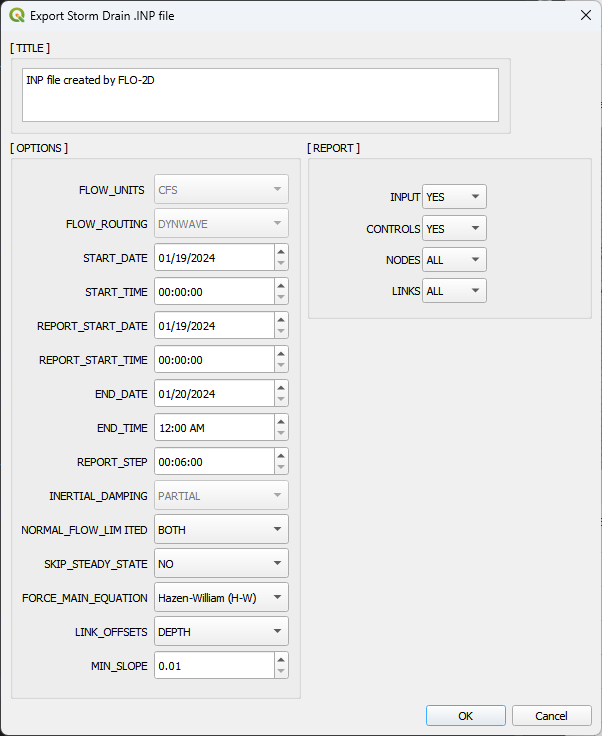
Task: Decrease END_DATE with down arrow
Action: pyautogui.click(x=281, y=400)
